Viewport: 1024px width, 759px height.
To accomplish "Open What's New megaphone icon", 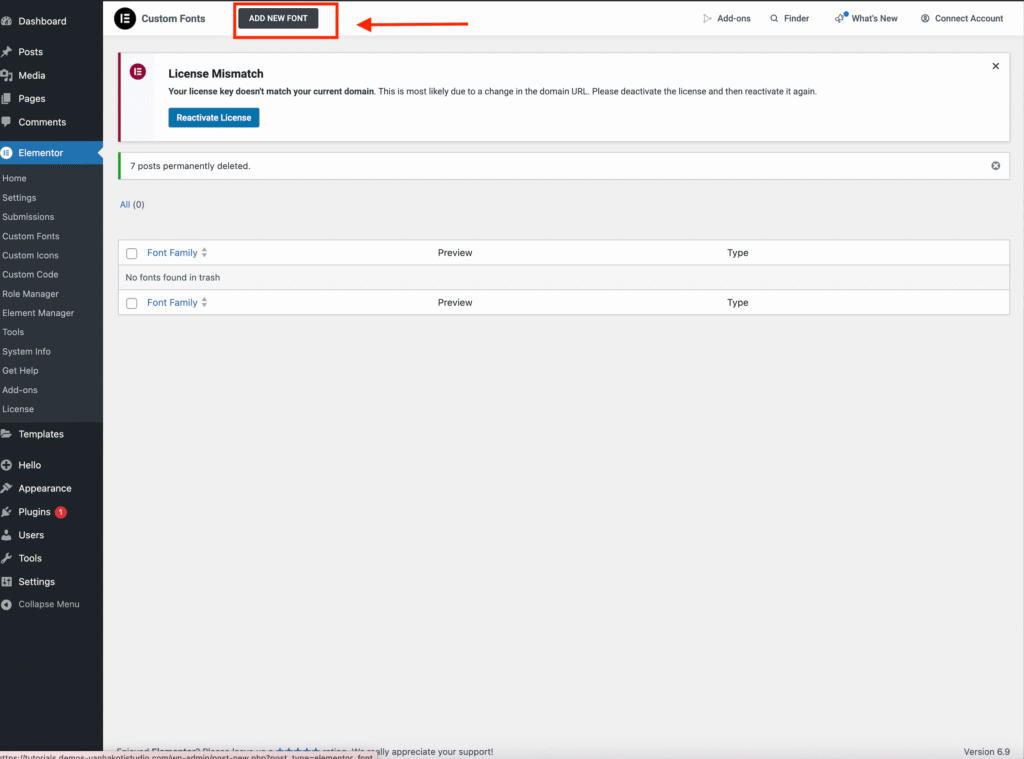I will pyautogui.click(x=841, y=18).
